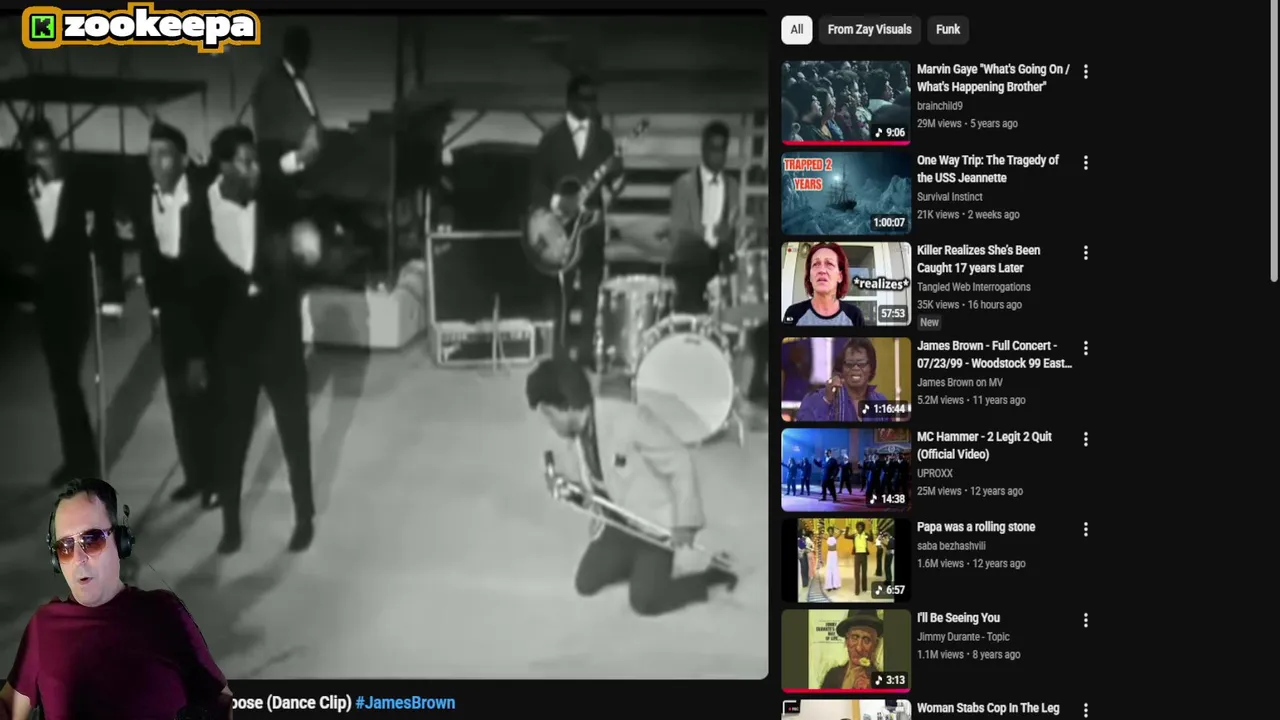Open I'll Be Seeing You title

(958, 618)
